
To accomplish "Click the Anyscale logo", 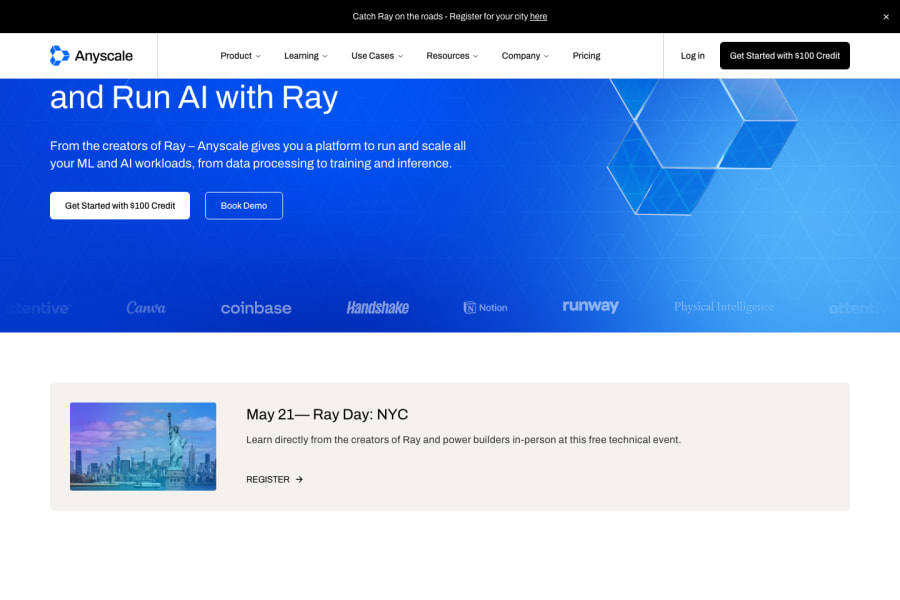I will tap(92, 55).
